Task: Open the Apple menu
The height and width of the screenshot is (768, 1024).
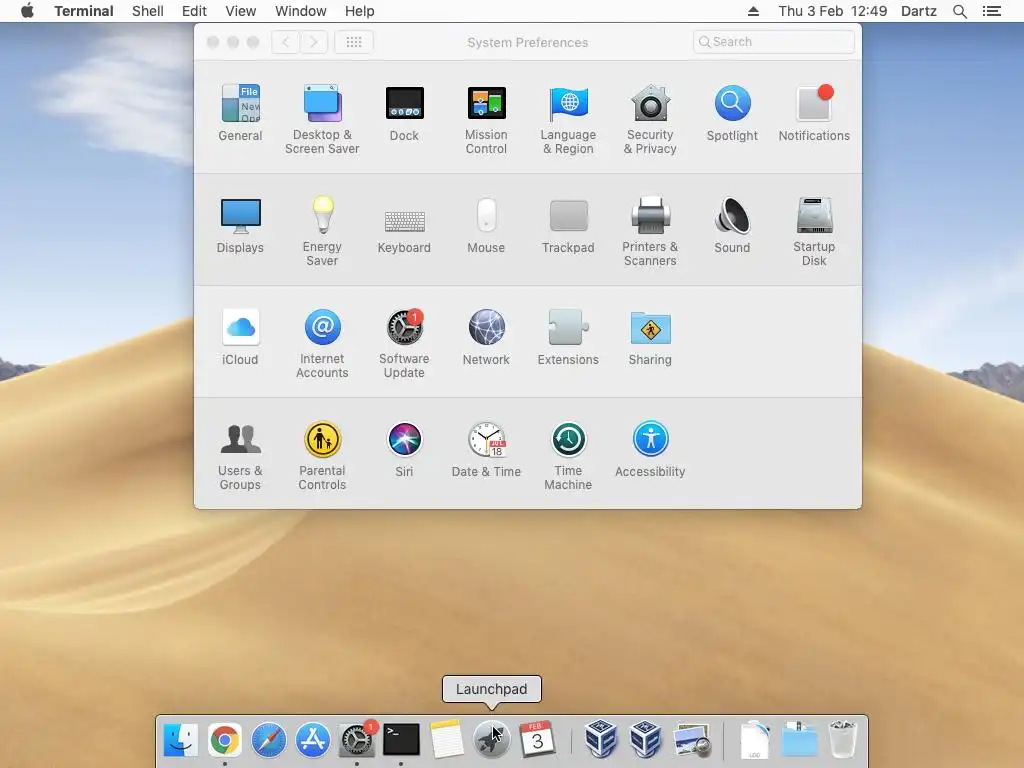Action: click(27, 11)
